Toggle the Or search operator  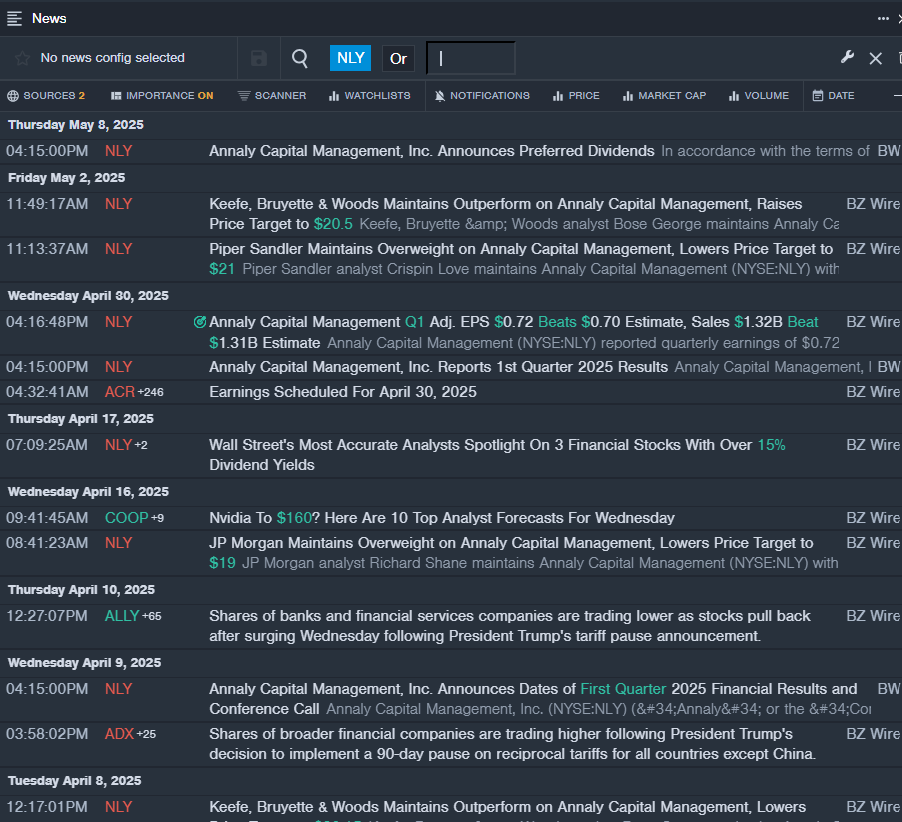398,59
